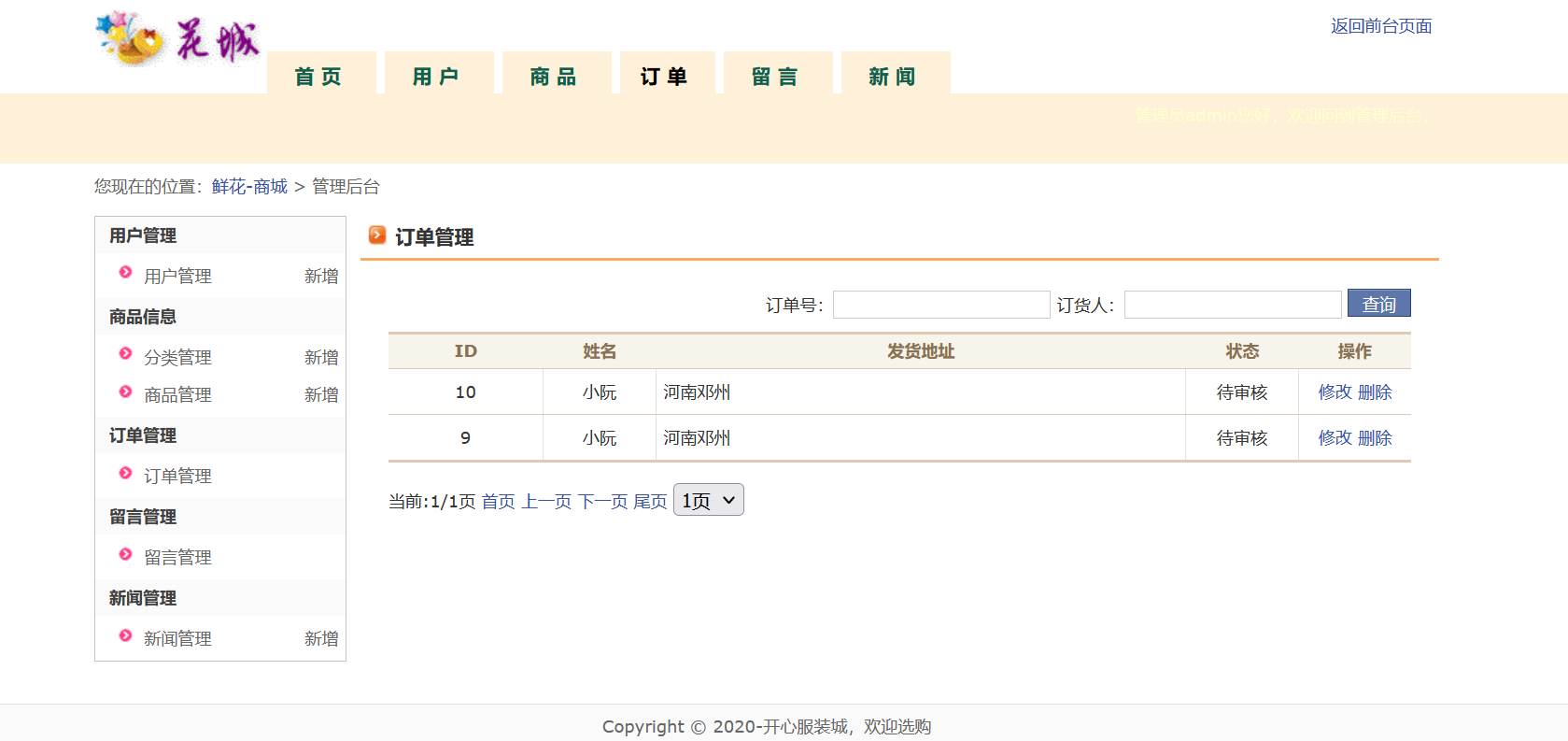Image resolution: width=1568 pixels, height=741 pixels.
Task: Add a new user via 新增 beside 用户管理
Action: 321,276
